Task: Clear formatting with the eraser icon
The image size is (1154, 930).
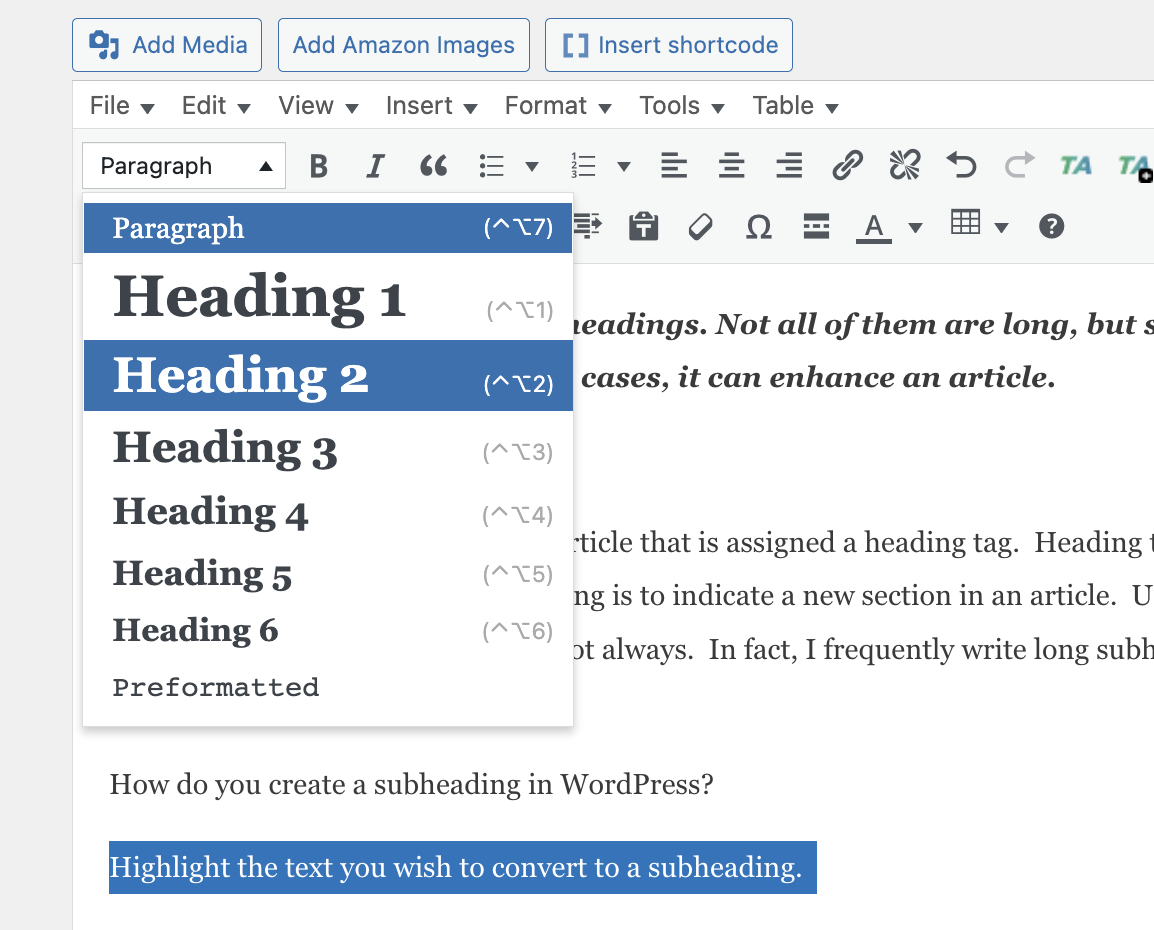Action: coord(701,227)
